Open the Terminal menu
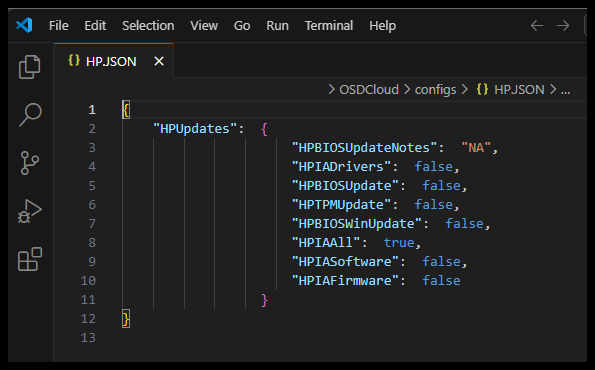Viewport: 595px width, 370px height. click(329, 25)
